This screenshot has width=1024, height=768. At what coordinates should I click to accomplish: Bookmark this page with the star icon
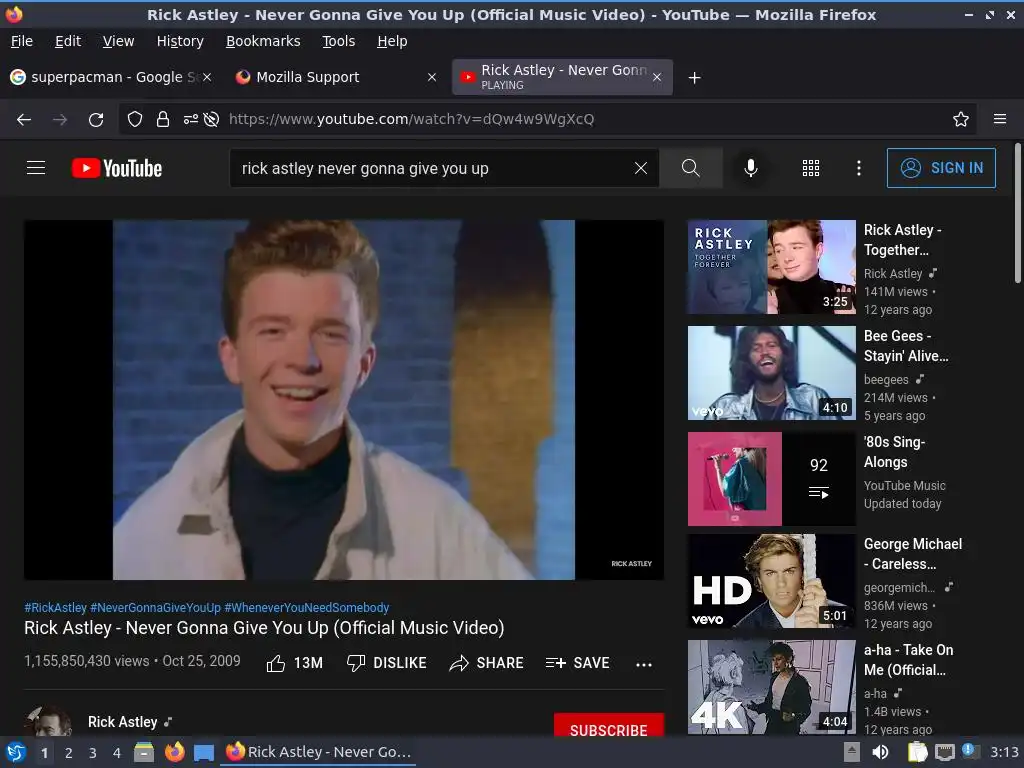(x=961, y=119)
